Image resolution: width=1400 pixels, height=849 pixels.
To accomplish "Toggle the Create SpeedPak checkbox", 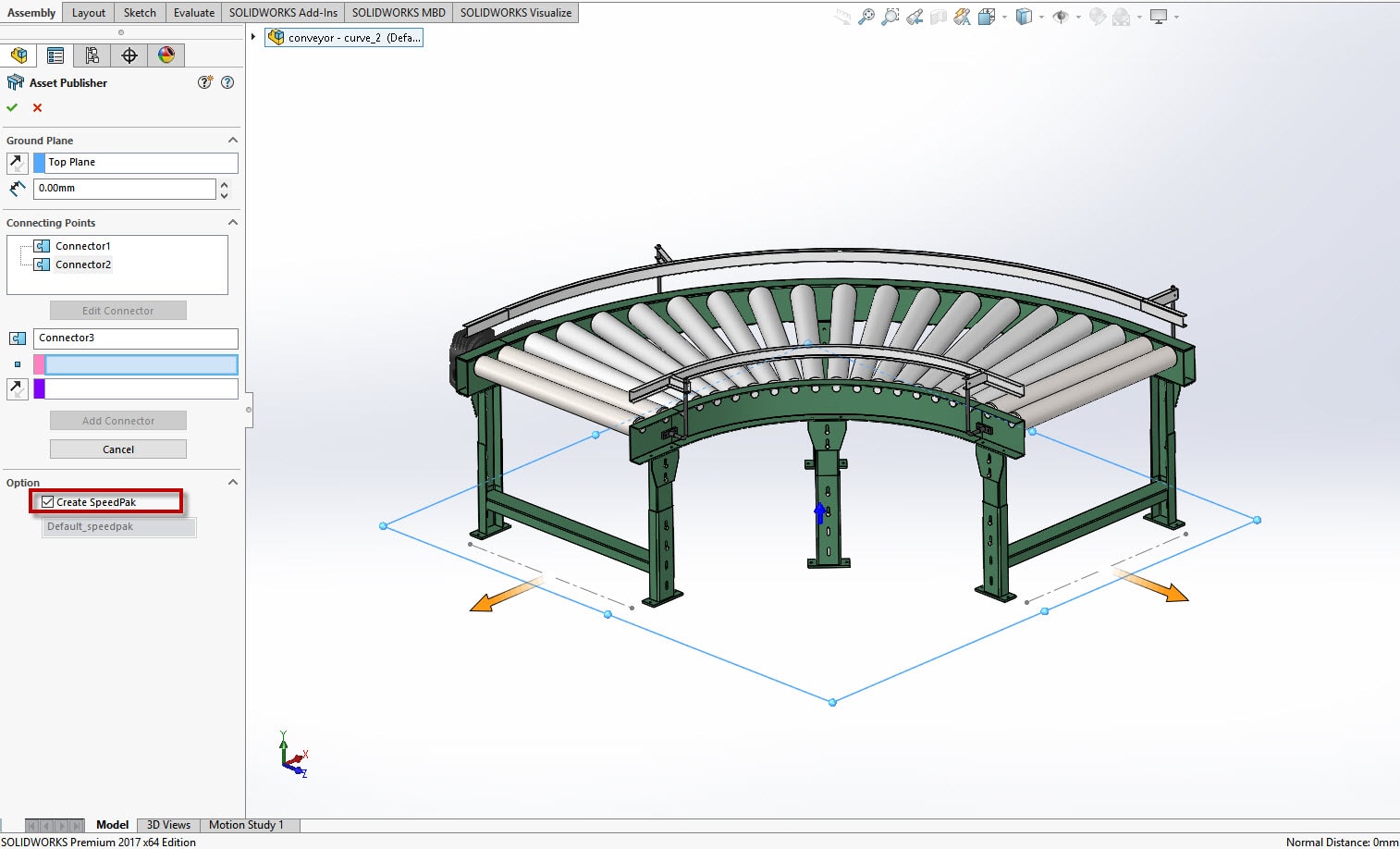I will (x=48, y=502).
